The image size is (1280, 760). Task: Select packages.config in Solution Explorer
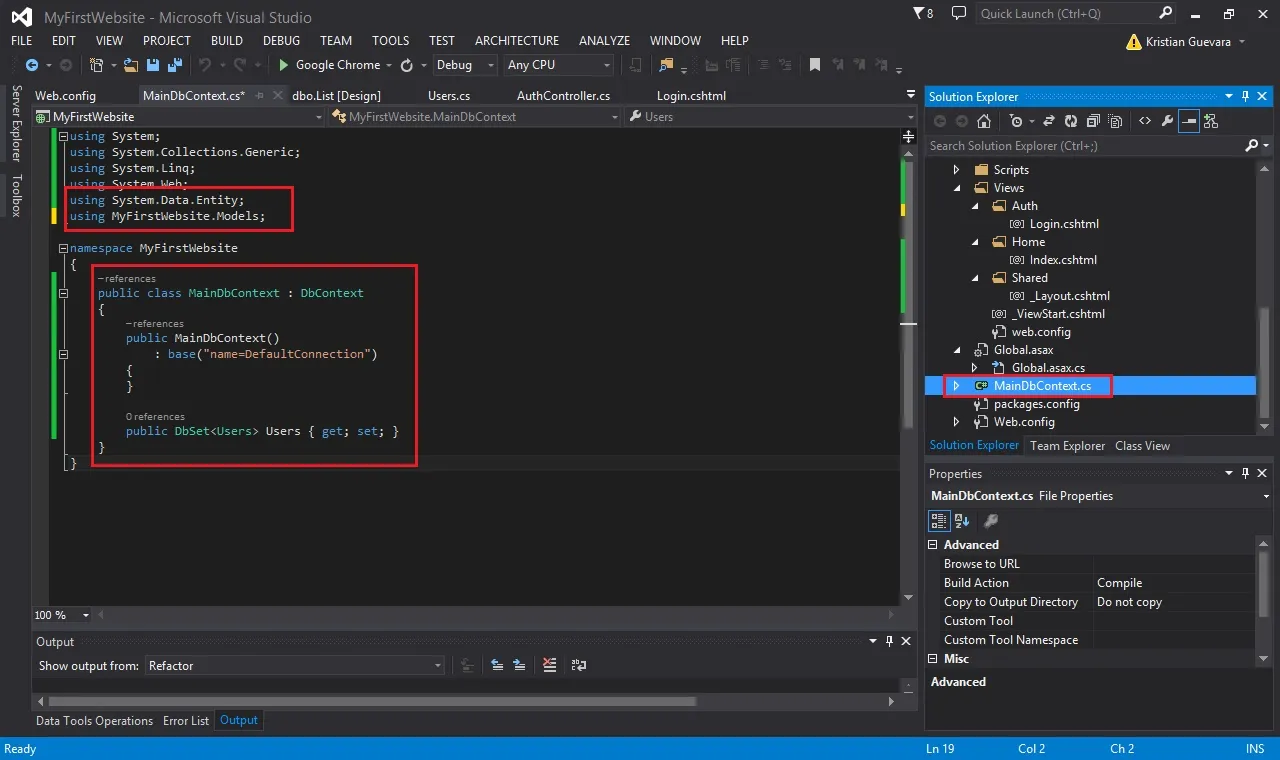pos(1036,404)
